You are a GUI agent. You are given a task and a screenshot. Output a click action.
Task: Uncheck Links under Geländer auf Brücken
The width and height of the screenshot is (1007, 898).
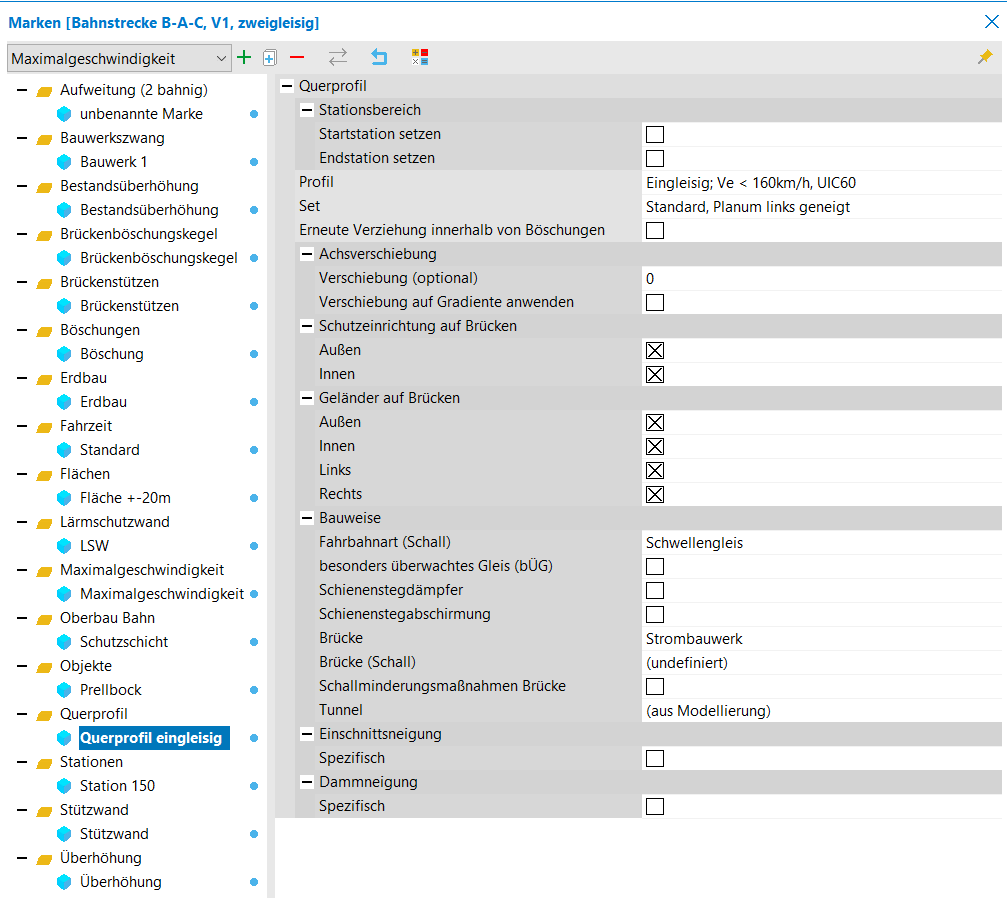pos(655,471)
